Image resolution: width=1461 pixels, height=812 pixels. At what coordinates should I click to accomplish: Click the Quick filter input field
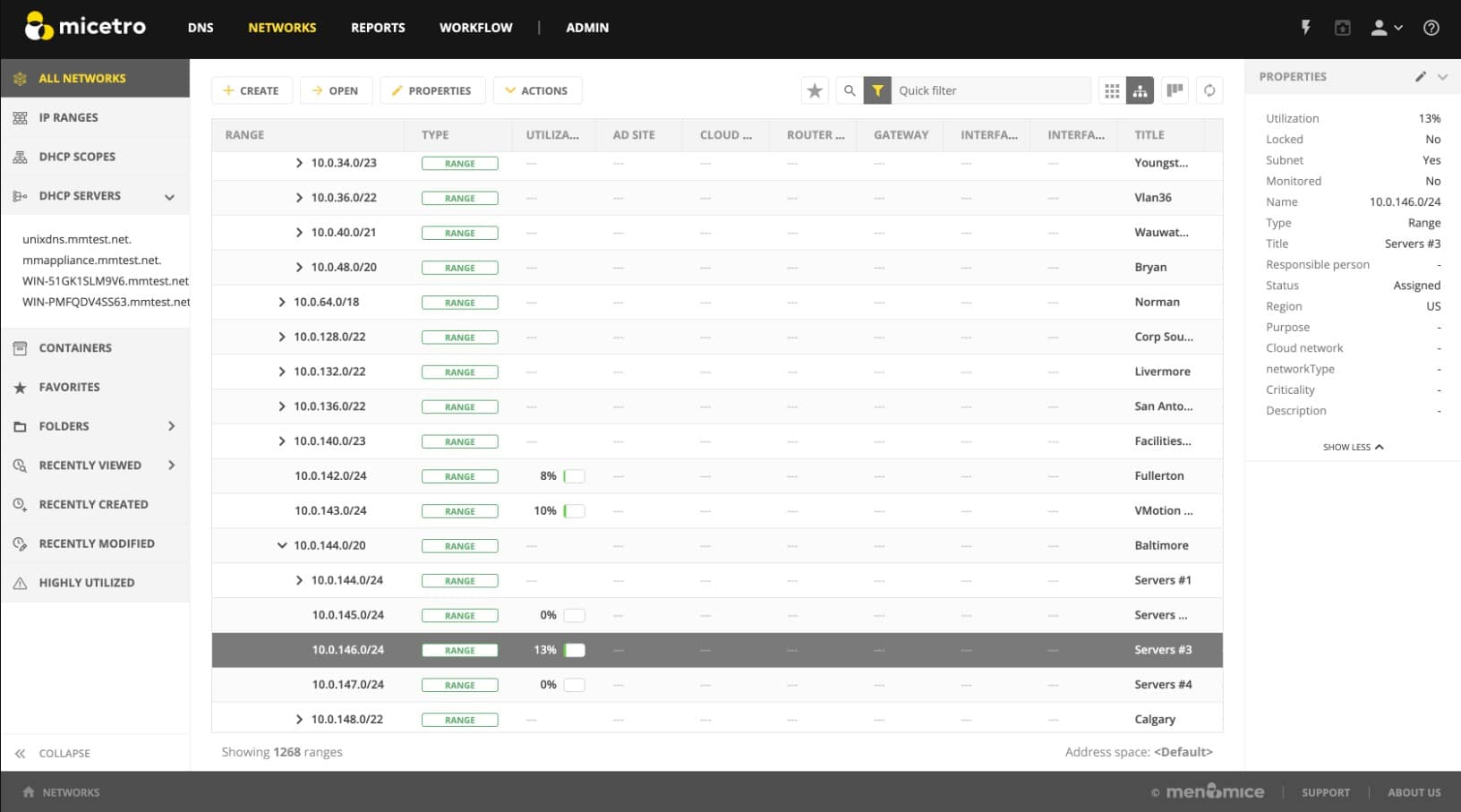pyautogui.click(x=992, y=90)
